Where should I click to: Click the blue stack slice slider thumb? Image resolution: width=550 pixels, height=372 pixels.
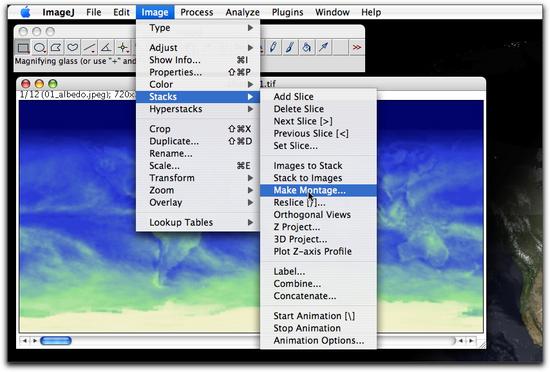tap(56, 340)
